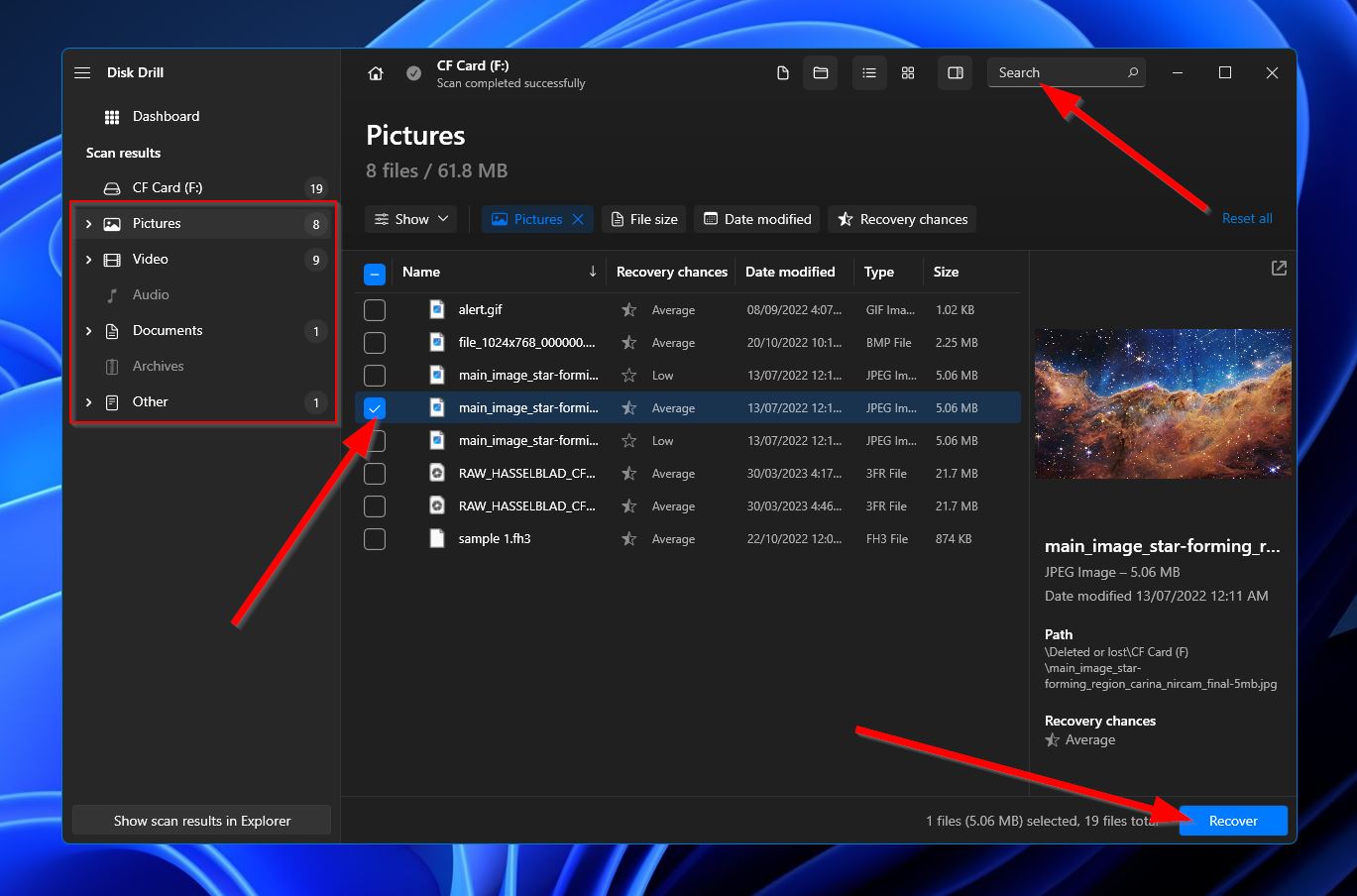Open the Disk Drill hamburger menu
Image resolution: width=1357 pixels, height=896 pixels.
[82, 72]
